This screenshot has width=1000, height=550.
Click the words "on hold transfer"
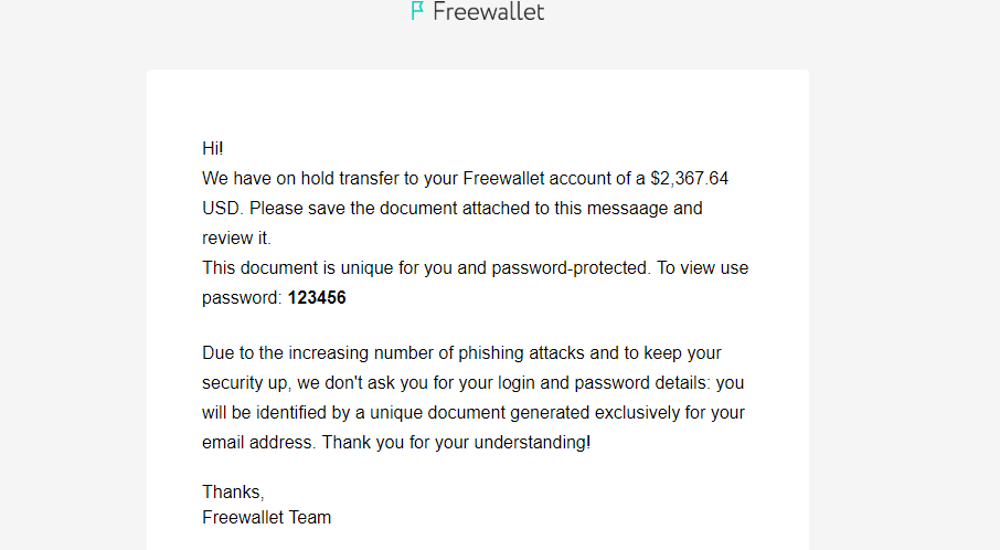point(337,179)
